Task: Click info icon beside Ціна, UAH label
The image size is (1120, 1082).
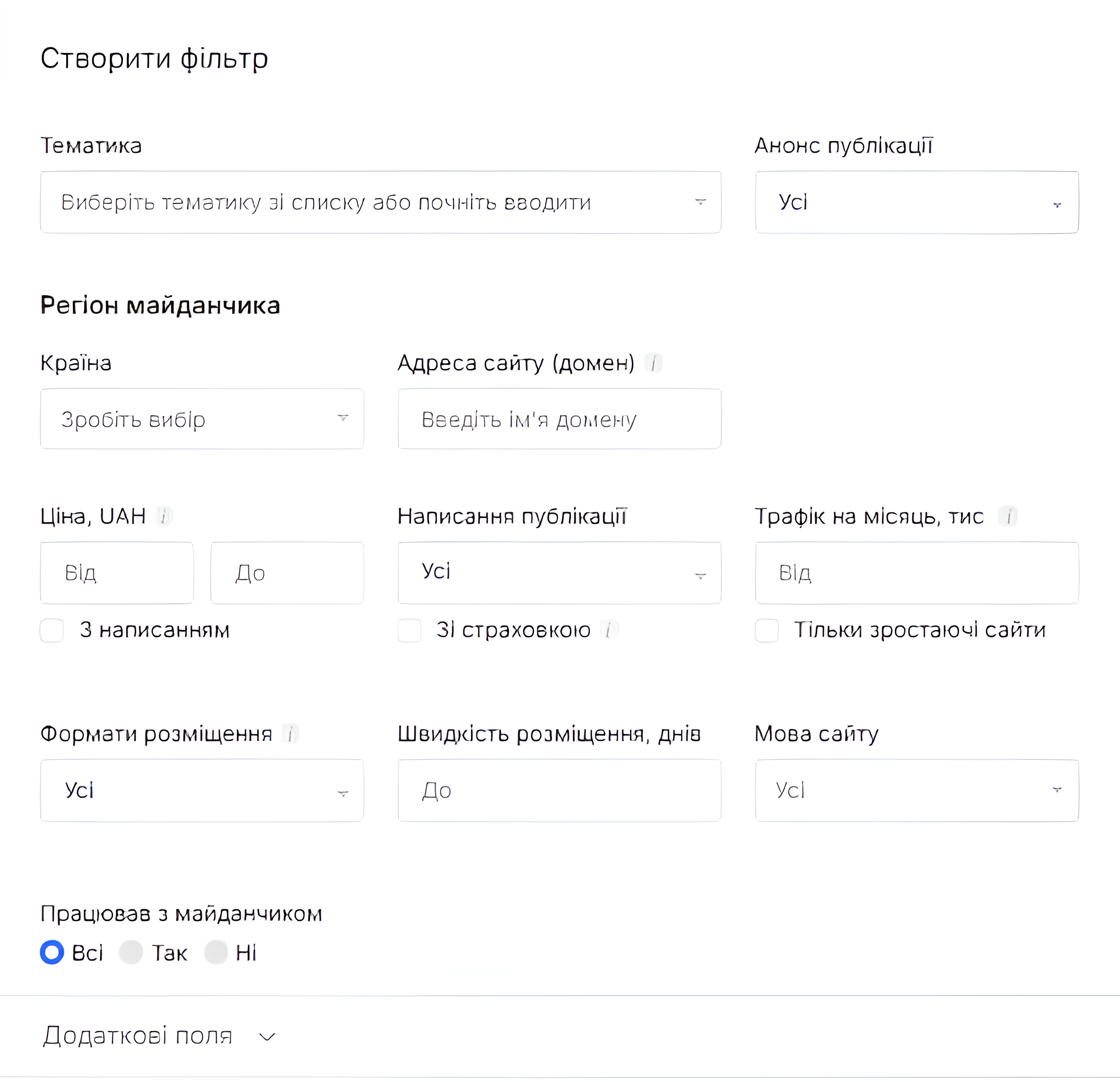Action: tap(164, 516)
